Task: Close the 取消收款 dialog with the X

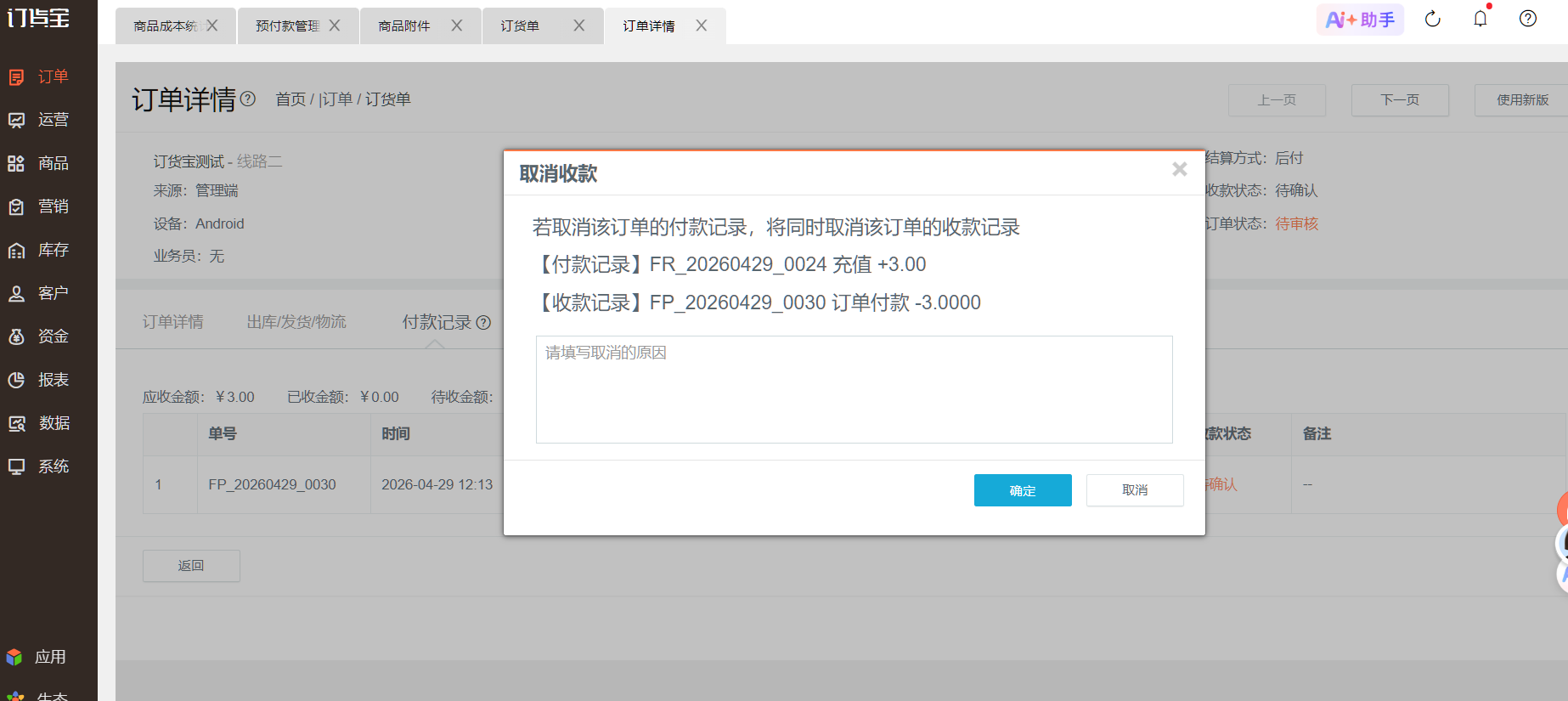Action: (x=1180, y=169)
